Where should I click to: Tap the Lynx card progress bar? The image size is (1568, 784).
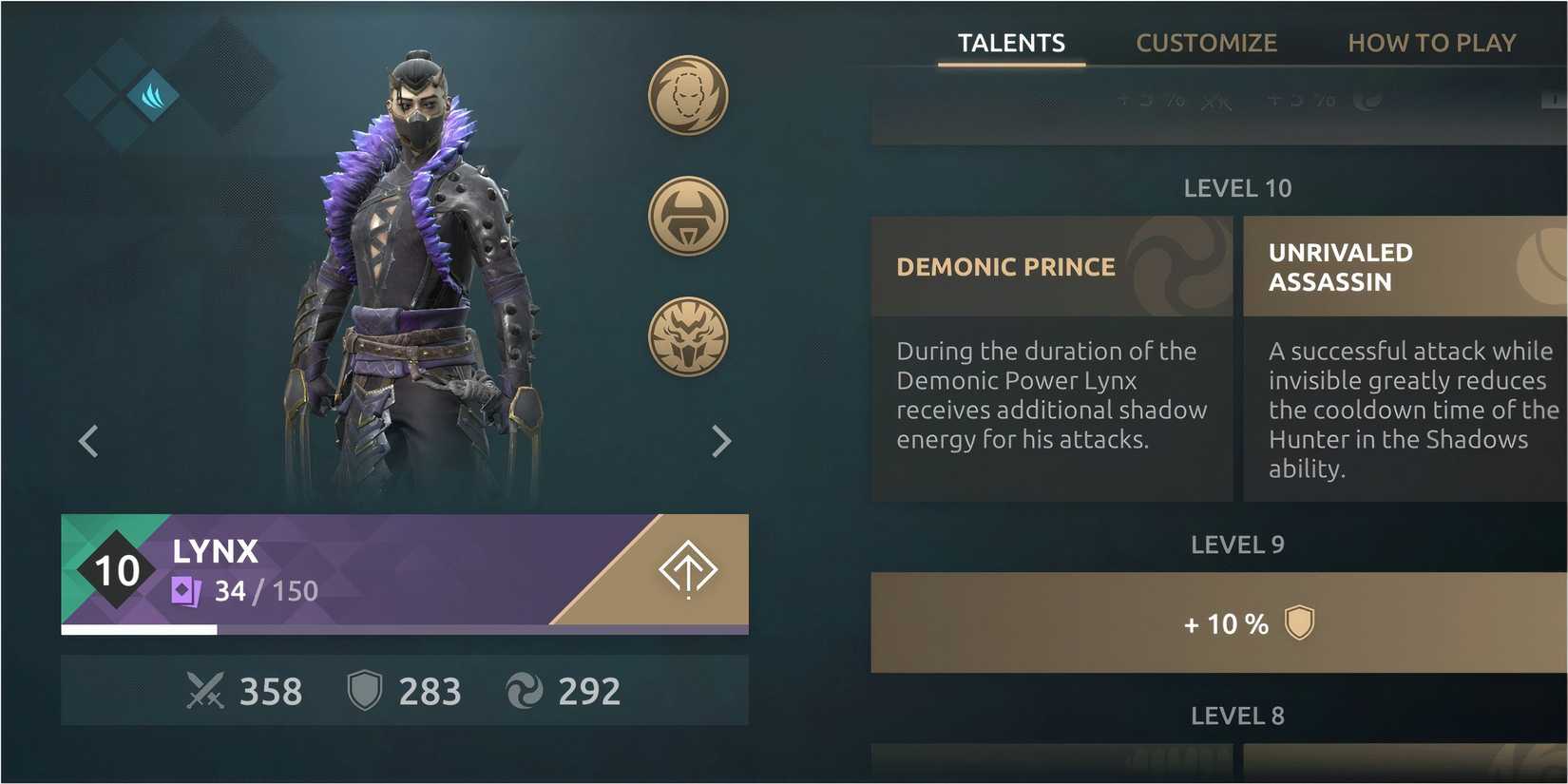[x=405, y=629]
